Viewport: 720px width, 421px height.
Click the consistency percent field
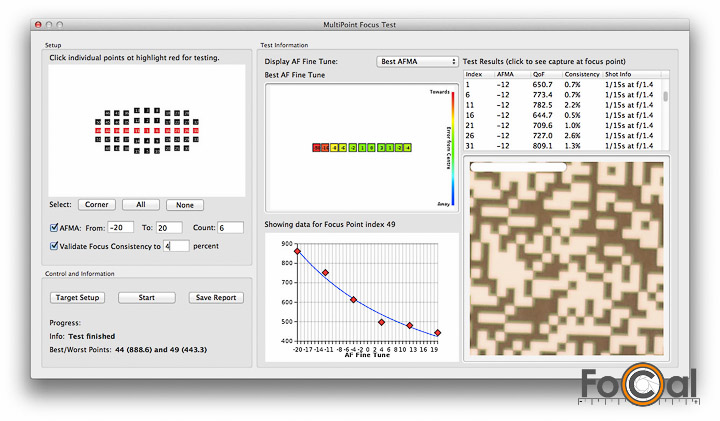tap(176, 246)
